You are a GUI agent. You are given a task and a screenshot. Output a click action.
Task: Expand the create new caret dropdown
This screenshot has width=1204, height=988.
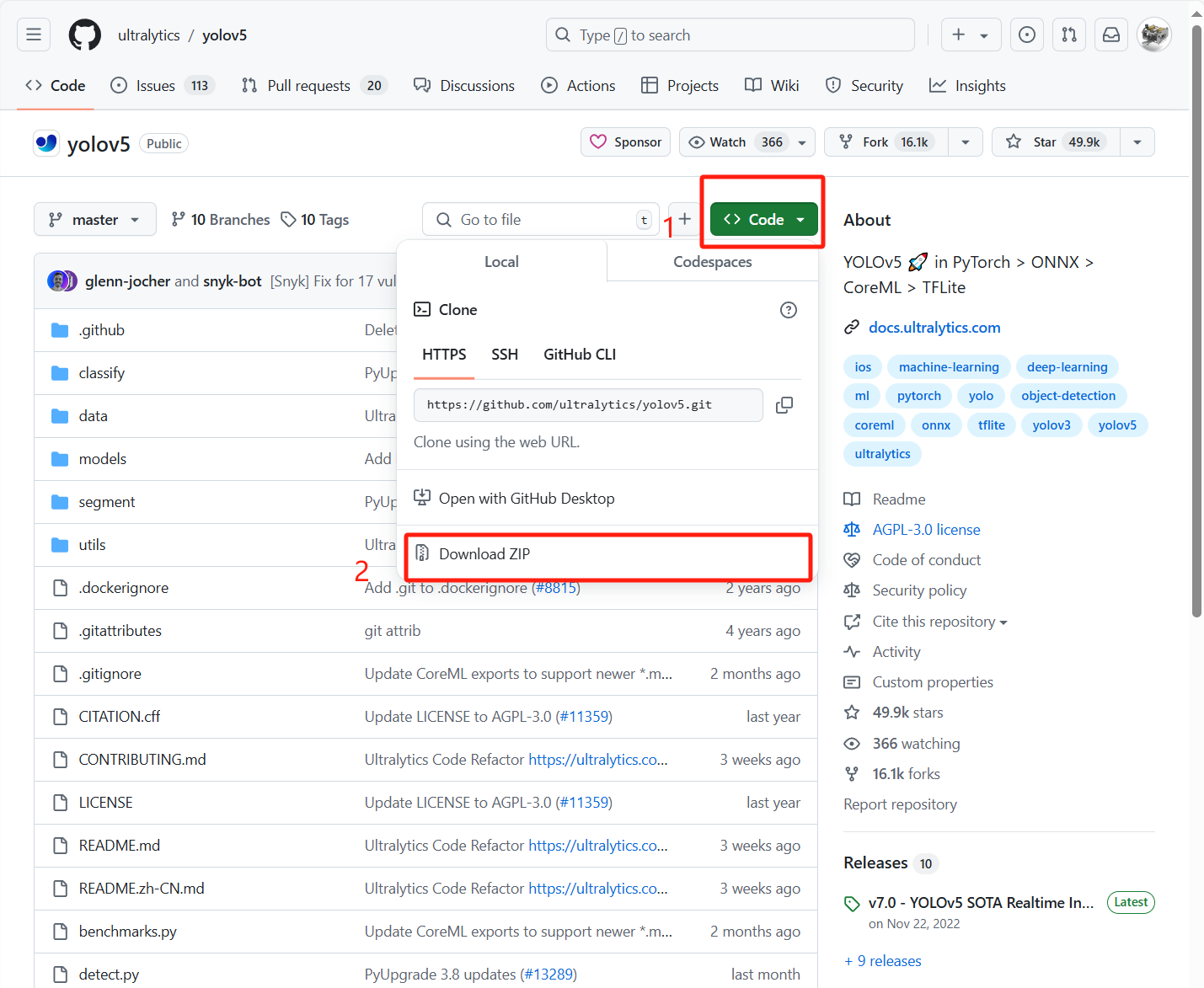coord(984,35)
